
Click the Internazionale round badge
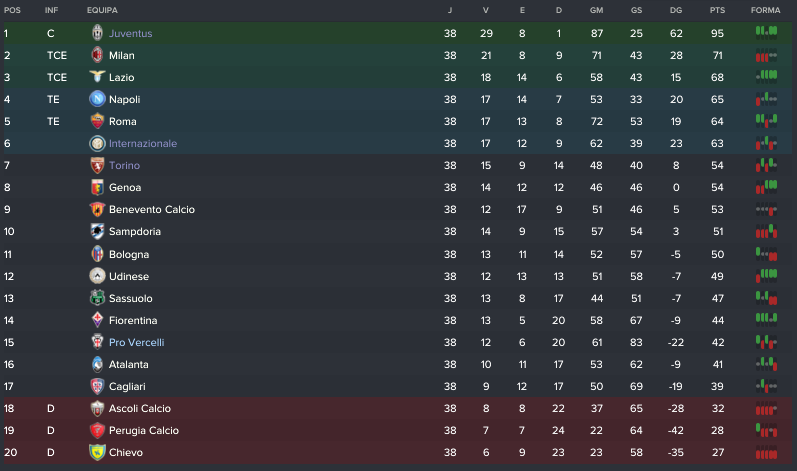tap(97, 143)
